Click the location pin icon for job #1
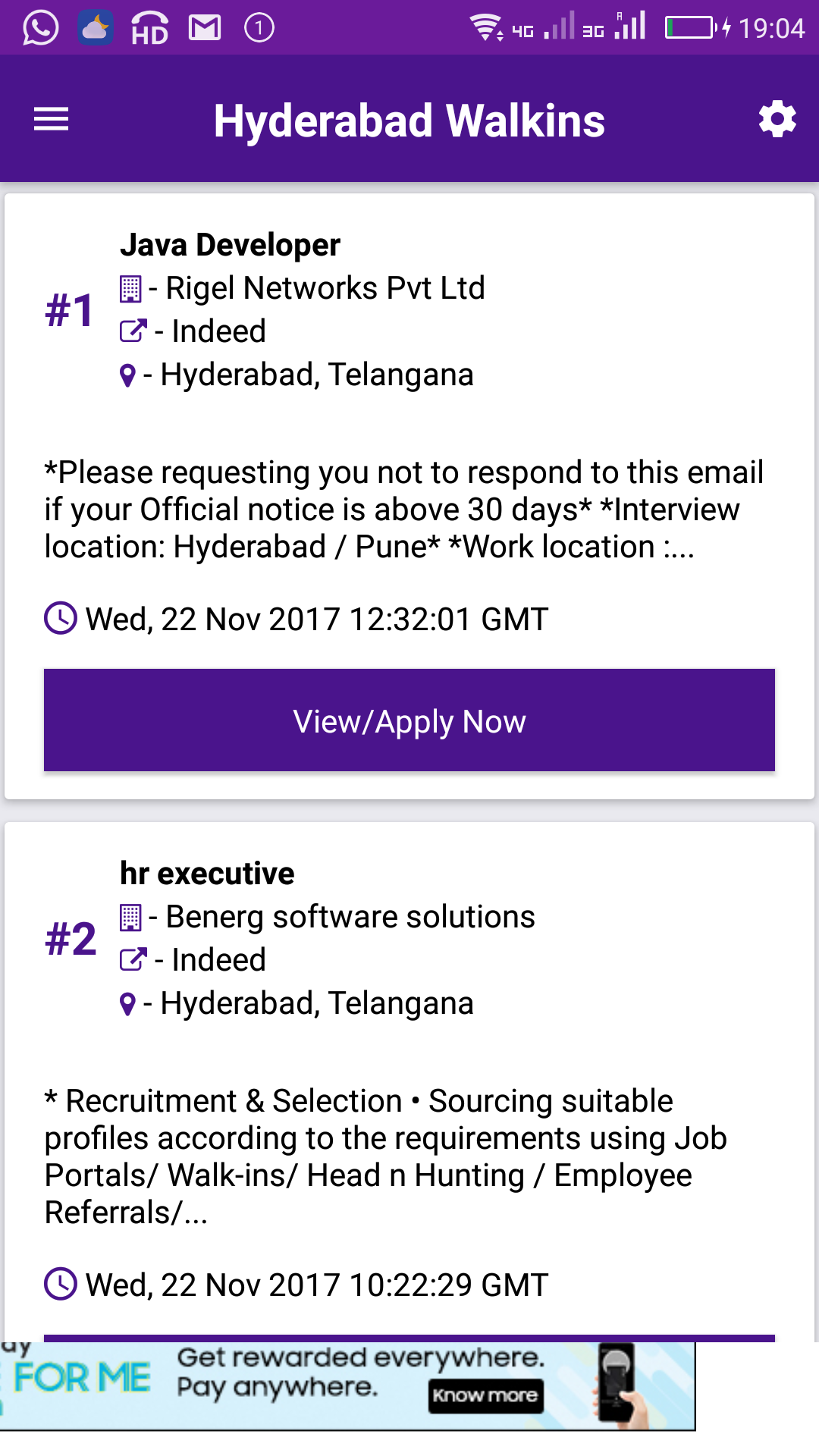The height and width of the screenshot is (1456, 819). (127, 375)
